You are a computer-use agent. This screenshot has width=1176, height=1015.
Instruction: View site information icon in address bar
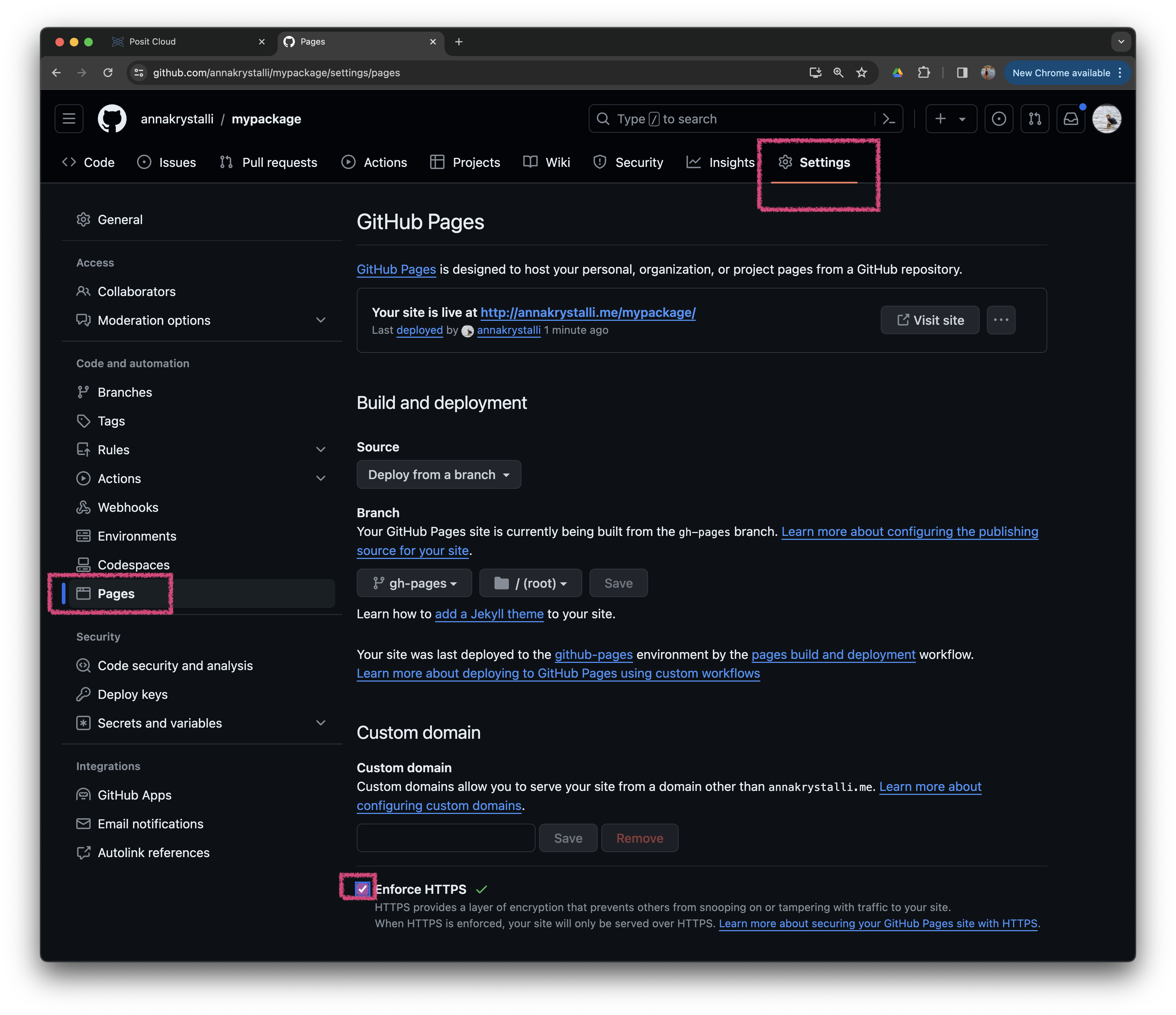[138, 73]
